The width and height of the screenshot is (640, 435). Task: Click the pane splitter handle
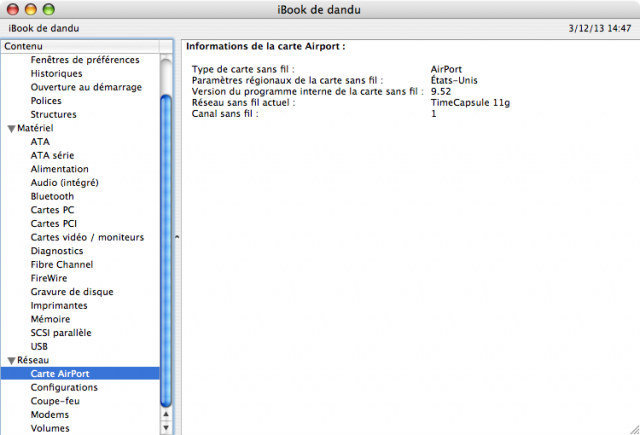[x=177, y=237]
